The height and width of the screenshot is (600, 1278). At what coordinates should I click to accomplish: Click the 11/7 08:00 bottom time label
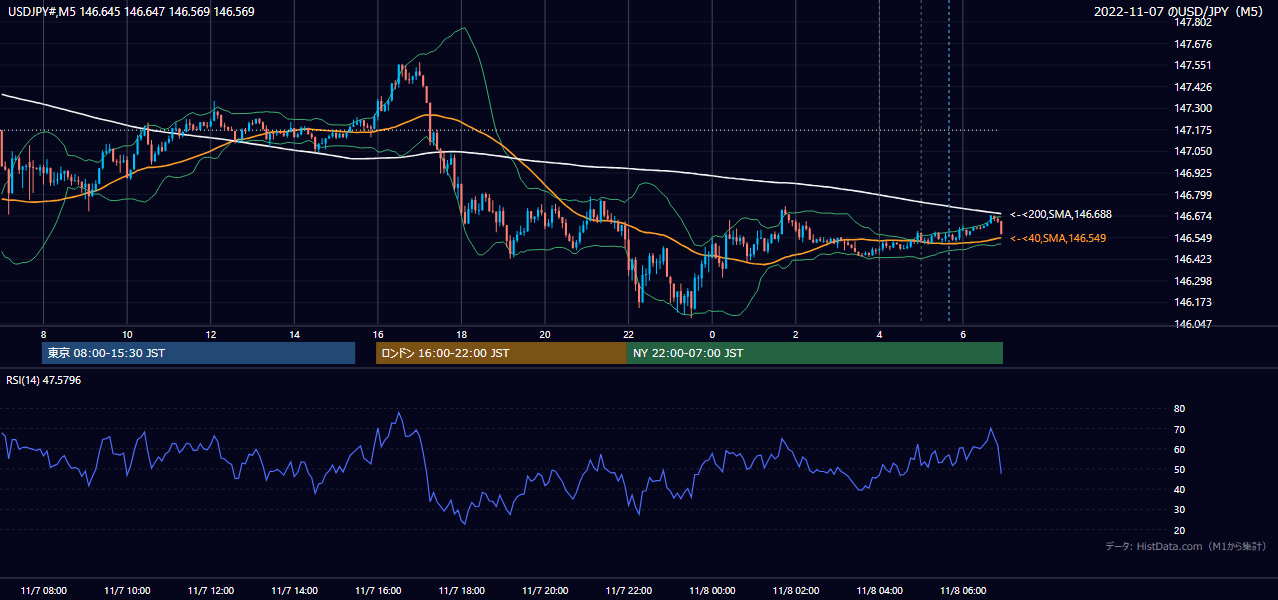43,590
